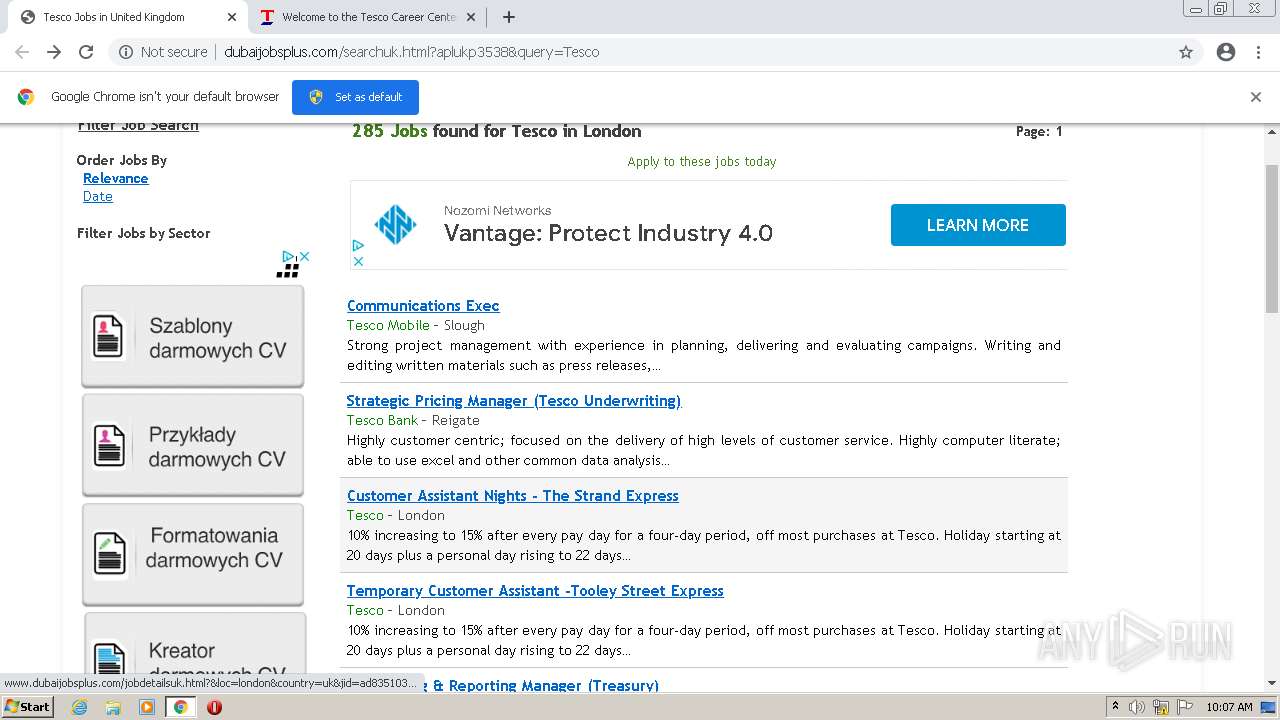Open the Communications Exec job listing

(x=423, y=306)
